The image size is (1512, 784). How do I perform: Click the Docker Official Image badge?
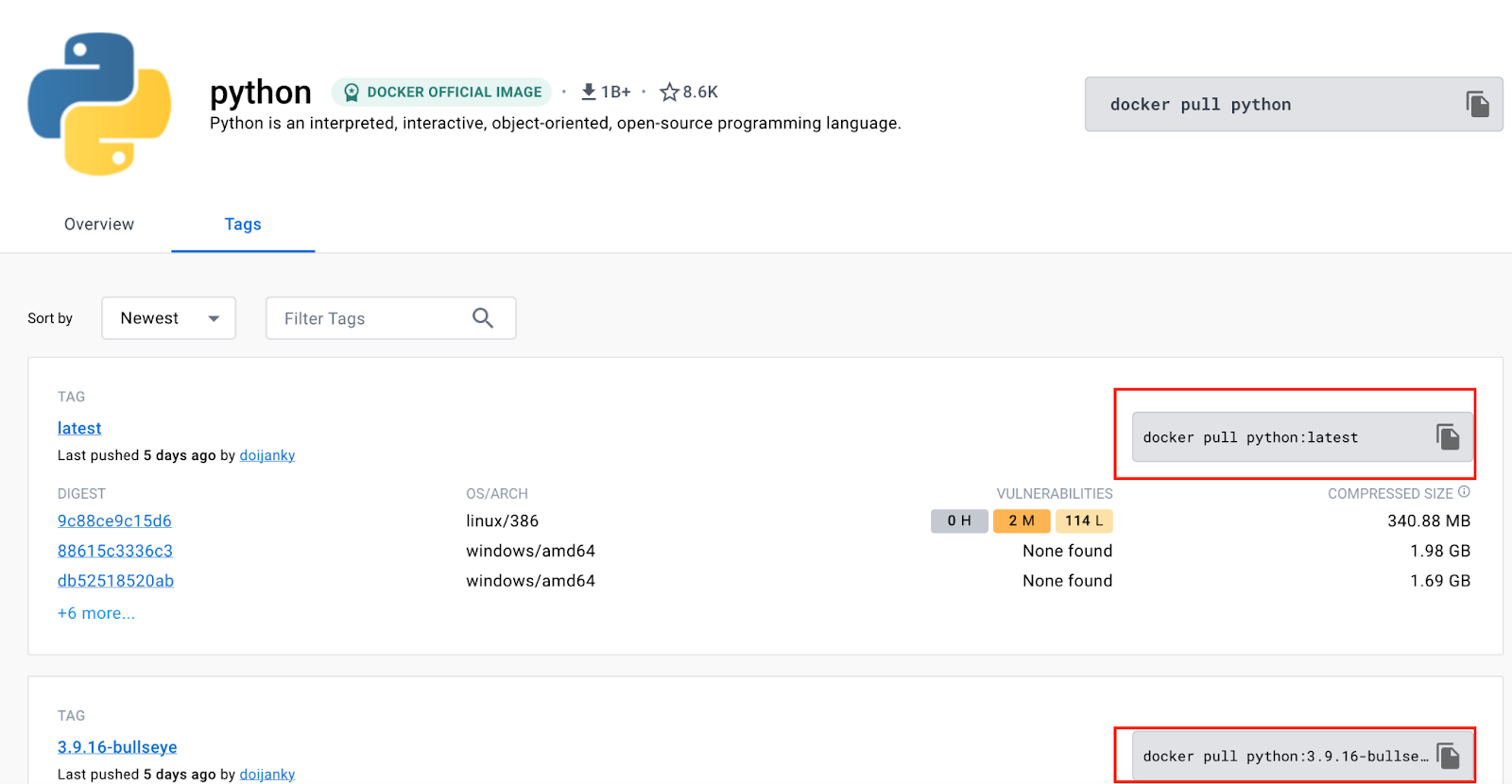tap(441, 92)
